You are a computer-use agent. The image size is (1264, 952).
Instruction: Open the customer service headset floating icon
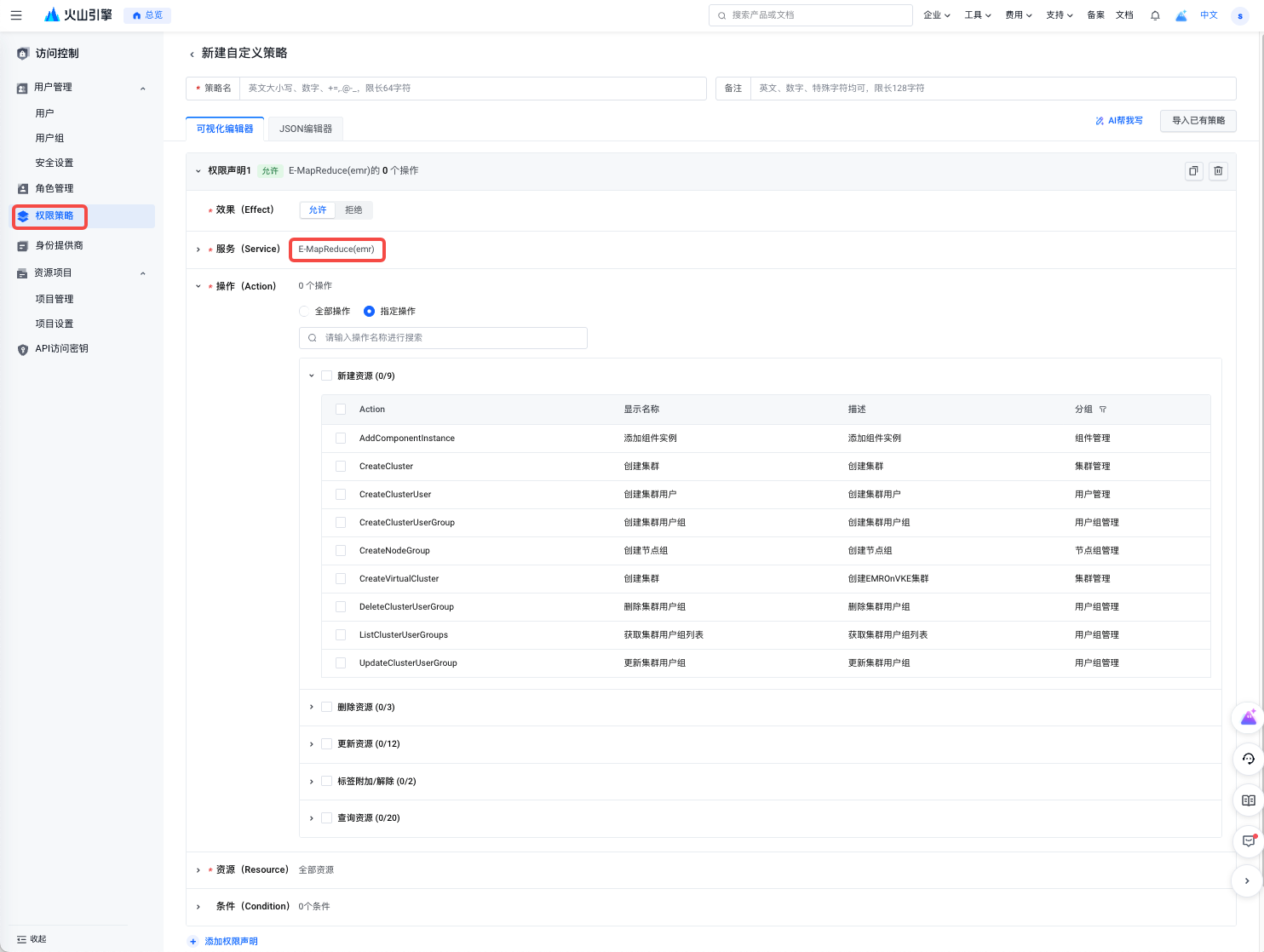click(x=1248, y=759)
